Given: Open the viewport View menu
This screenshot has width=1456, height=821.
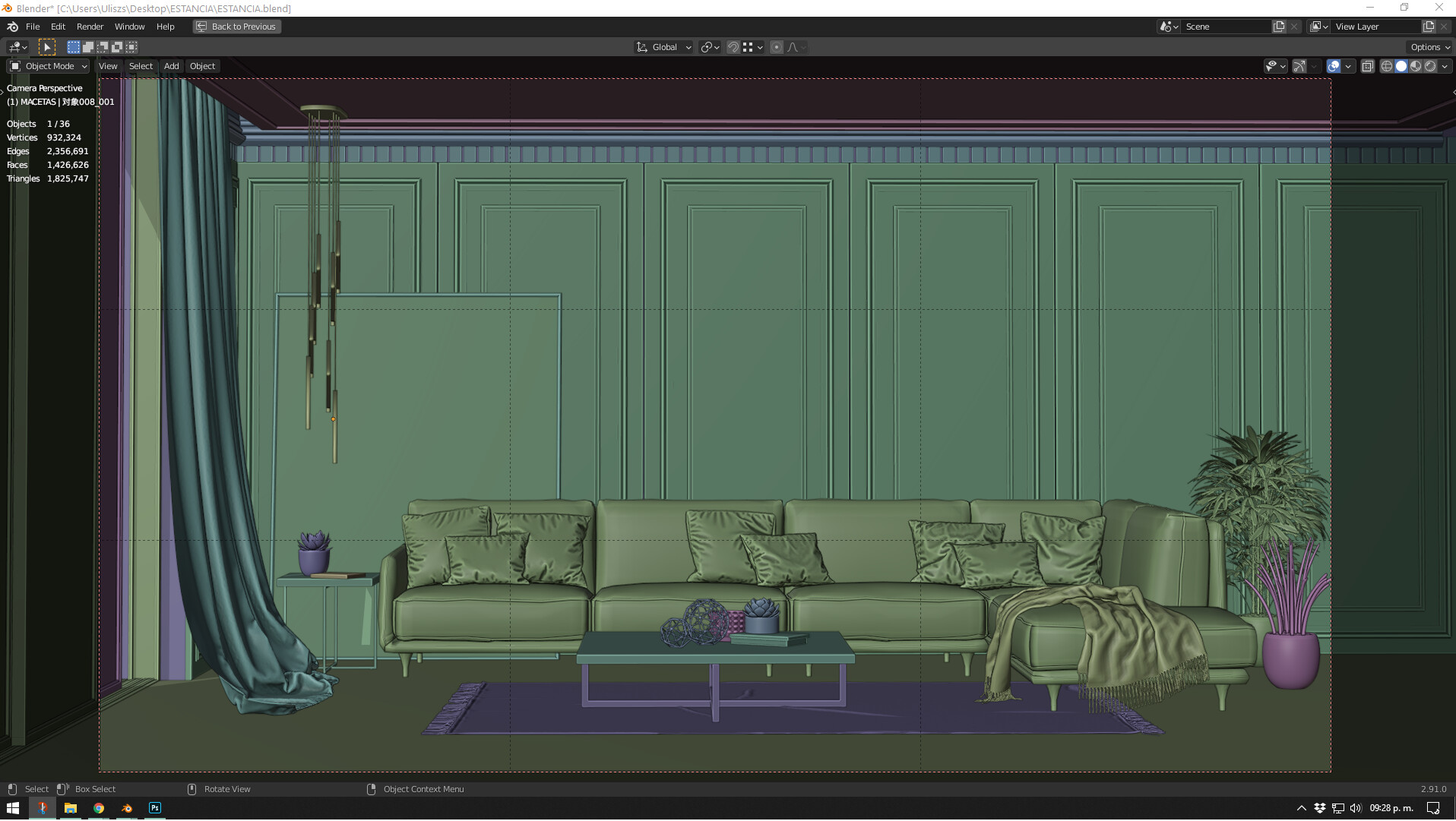Looking at the screenshot, I should coord(108,66).
